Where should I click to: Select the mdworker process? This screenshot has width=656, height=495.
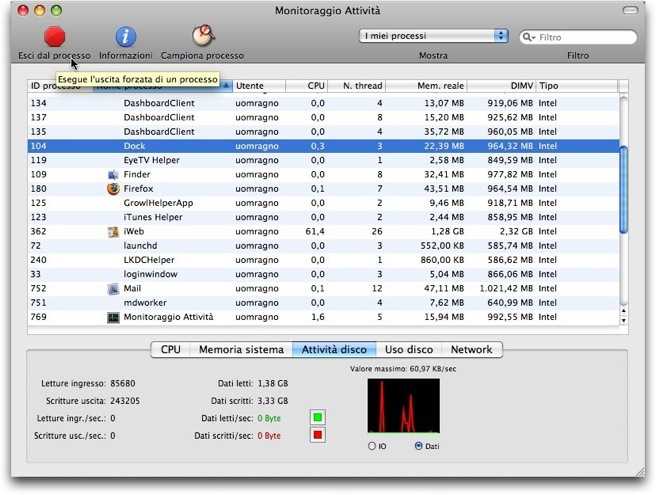point(145,303)
